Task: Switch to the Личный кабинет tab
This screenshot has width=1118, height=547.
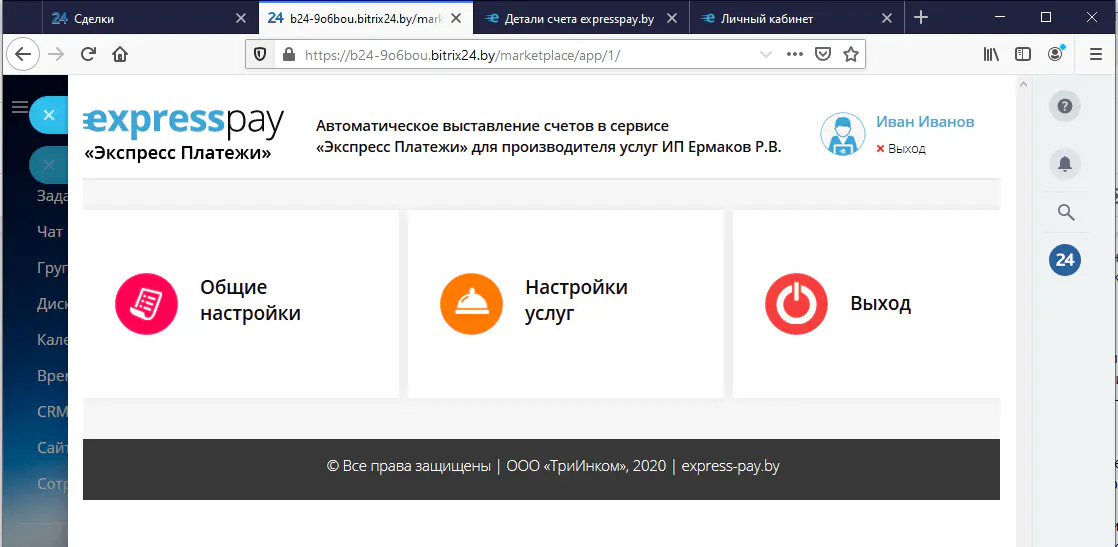Action: [x=796, y=19]
